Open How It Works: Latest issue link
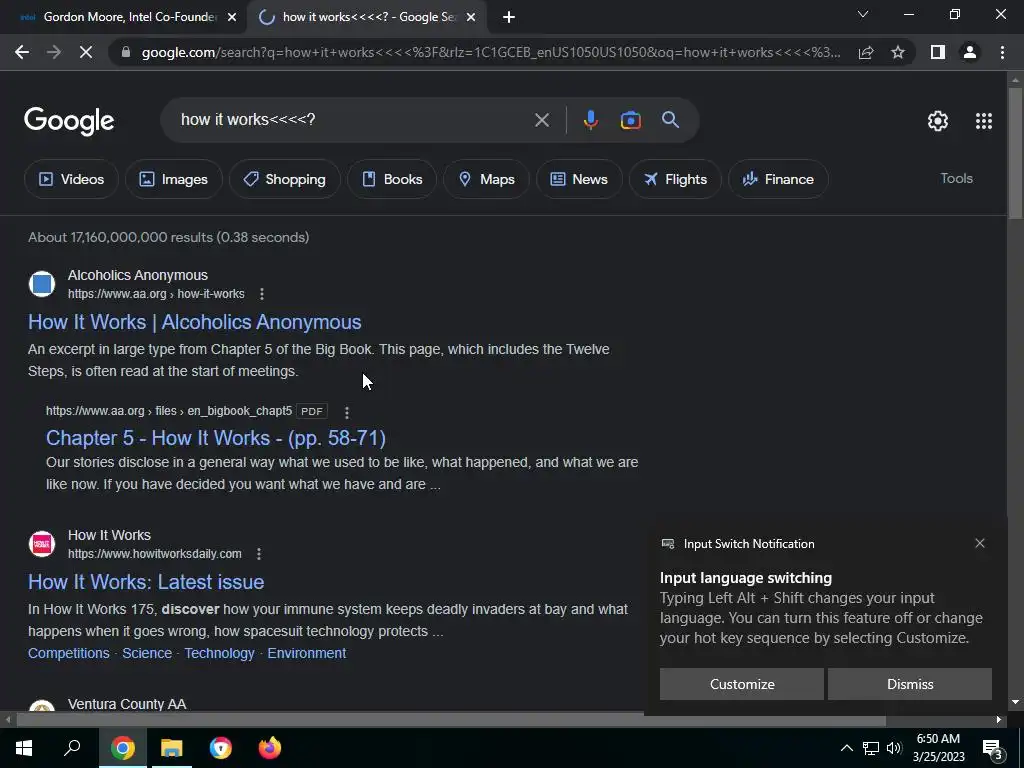 (x=146, y=582)
